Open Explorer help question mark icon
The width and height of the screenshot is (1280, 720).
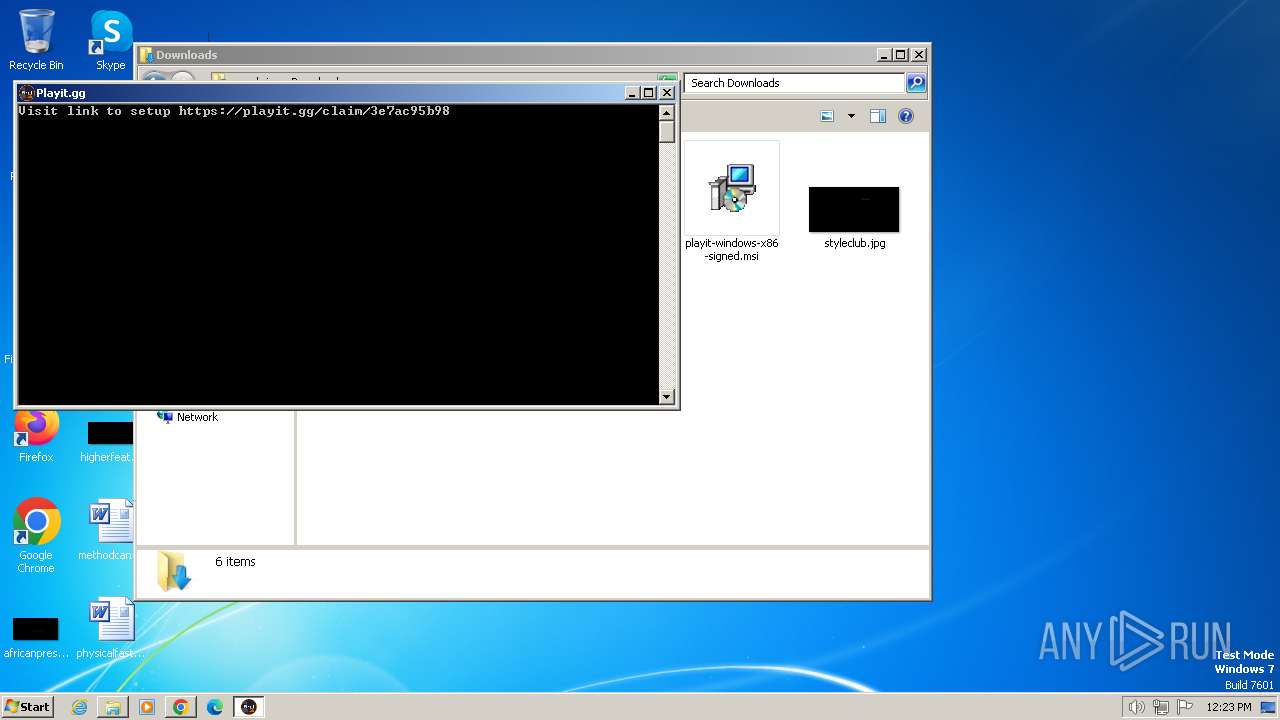point(906,116)
